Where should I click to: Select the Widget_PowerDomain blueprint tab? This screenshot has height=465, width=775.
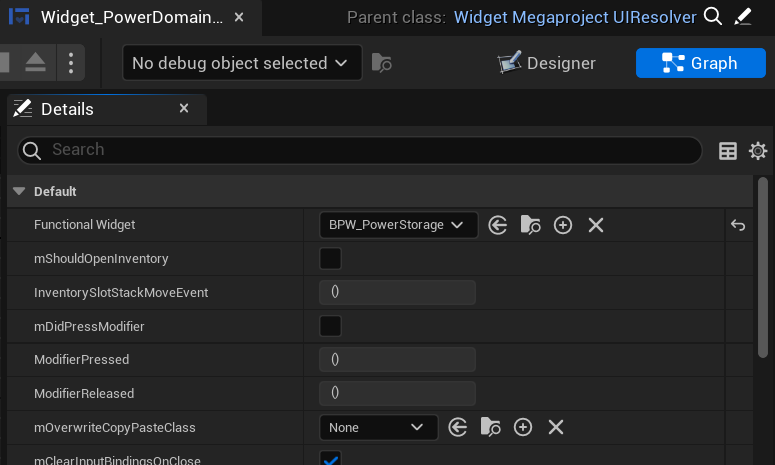[131, 17]
